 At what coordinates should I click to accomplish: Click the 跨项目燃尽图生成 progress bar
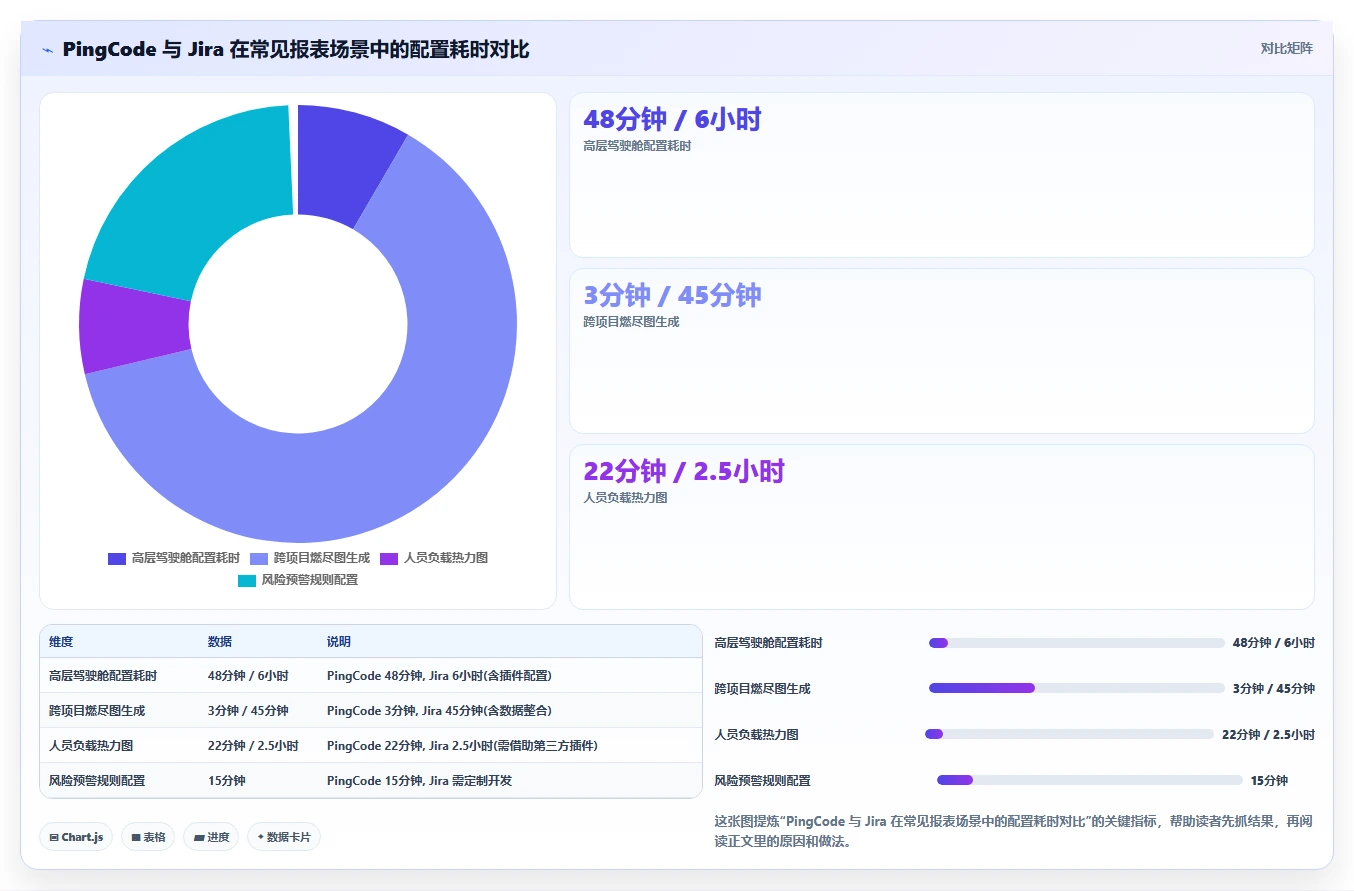tap(1077, 688)
